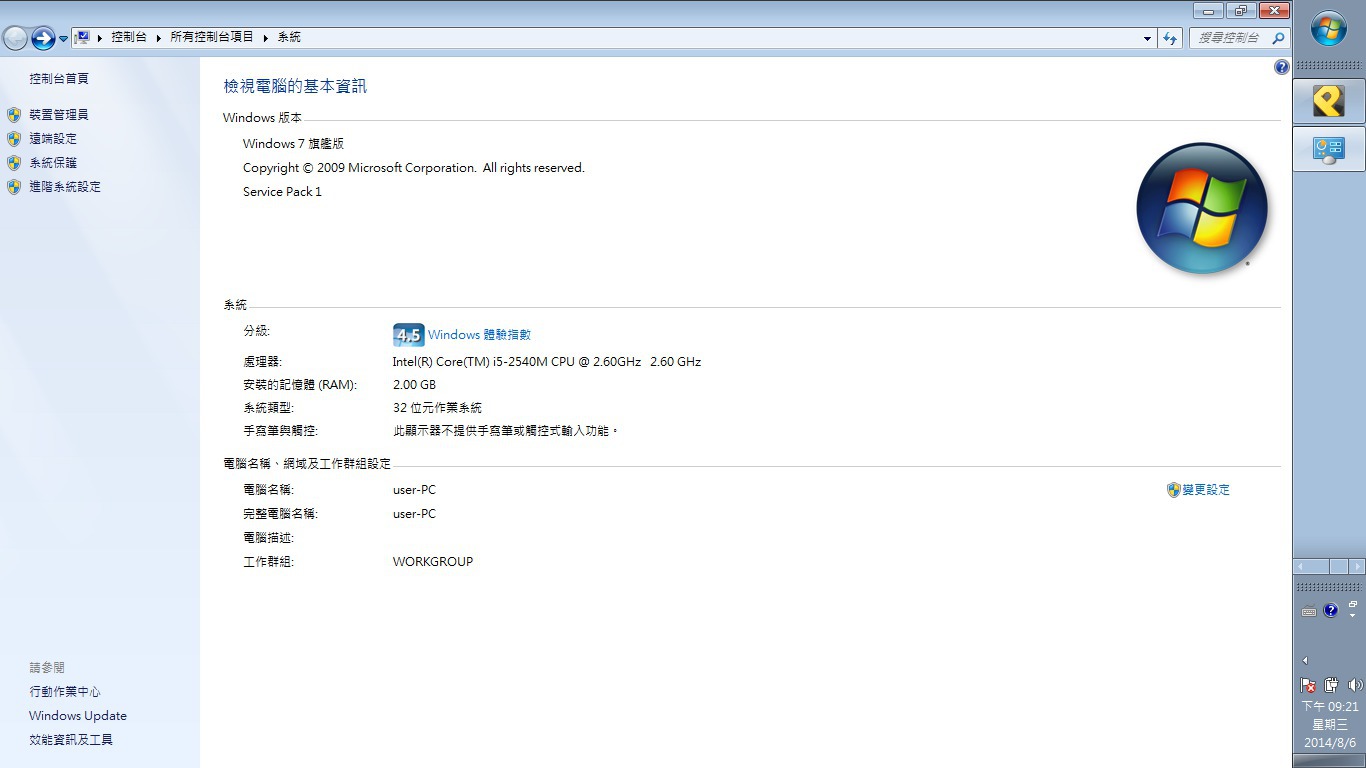Select the 2.00 GB RAM value
The image size is (1366, 768).
(x=414, y=385)
